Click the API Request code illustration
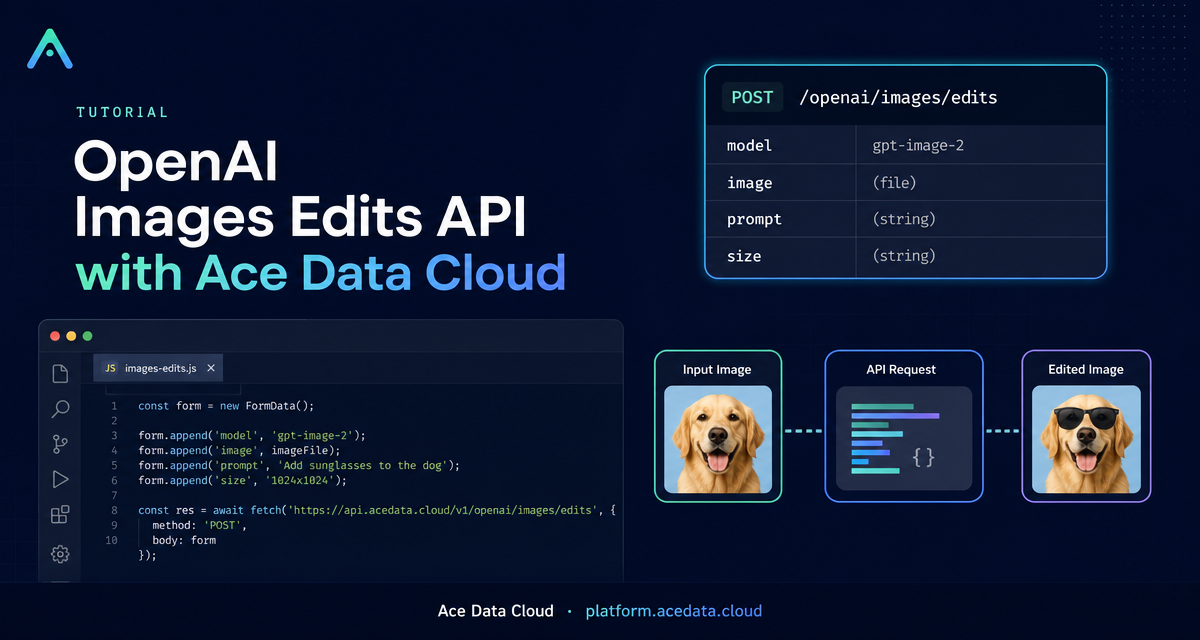 click(x=904, y=438)
